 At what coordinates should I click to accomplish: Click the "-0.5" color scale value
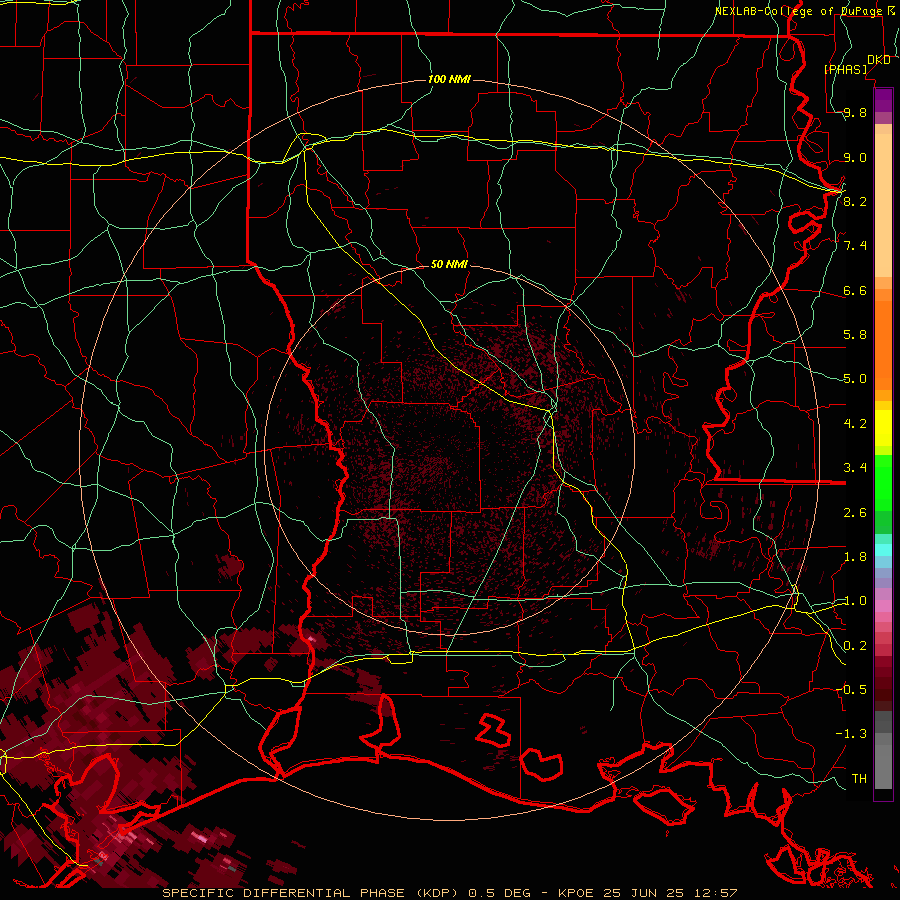pos(851,689)
